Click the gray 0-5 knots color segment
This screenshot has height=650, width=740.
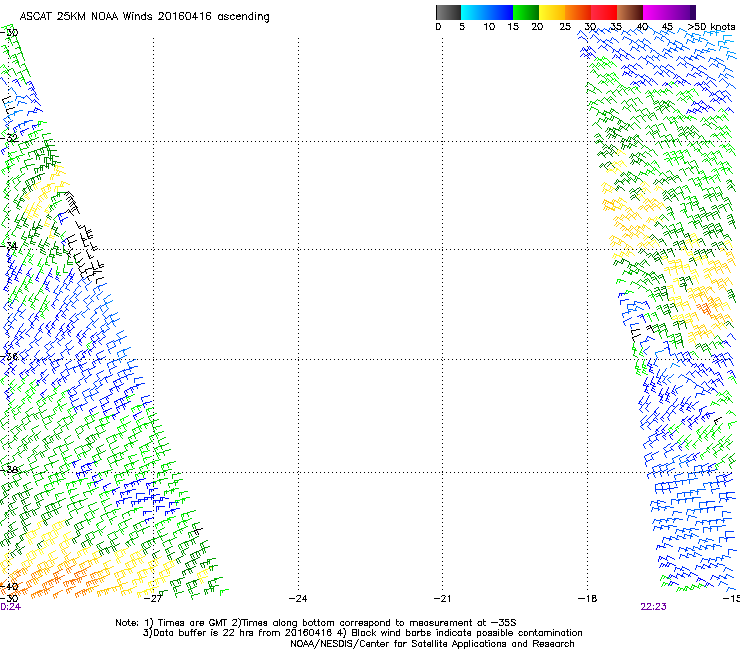click(448, 12)
